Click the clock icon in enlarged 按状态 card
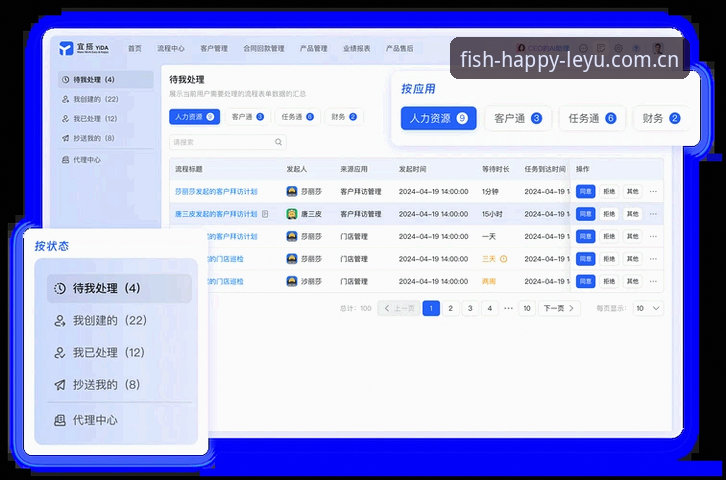Image resolution: width=726 pixels, height=480 pixels. pyautogui.click(x=60, y=288)
